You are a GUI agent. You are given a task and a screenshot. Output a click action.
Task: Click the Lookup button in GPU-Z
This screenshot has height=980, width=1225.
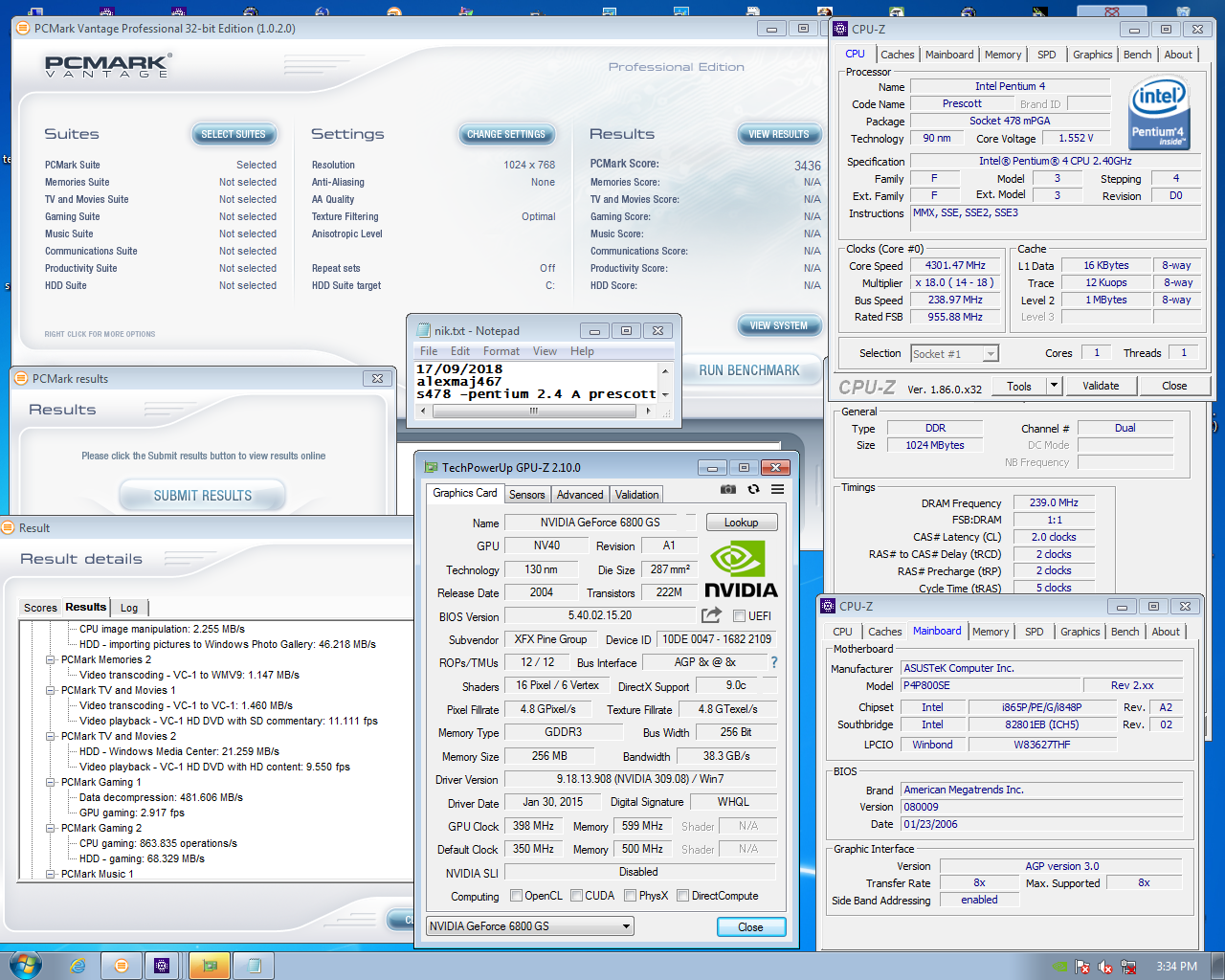click(x=742, y=523)
